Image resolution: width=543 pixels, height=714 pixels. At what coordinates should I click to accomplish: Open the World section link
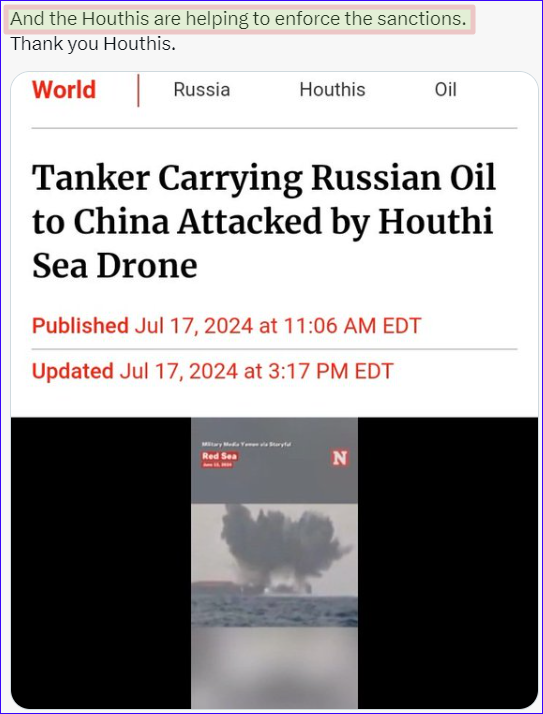(64, 89)
